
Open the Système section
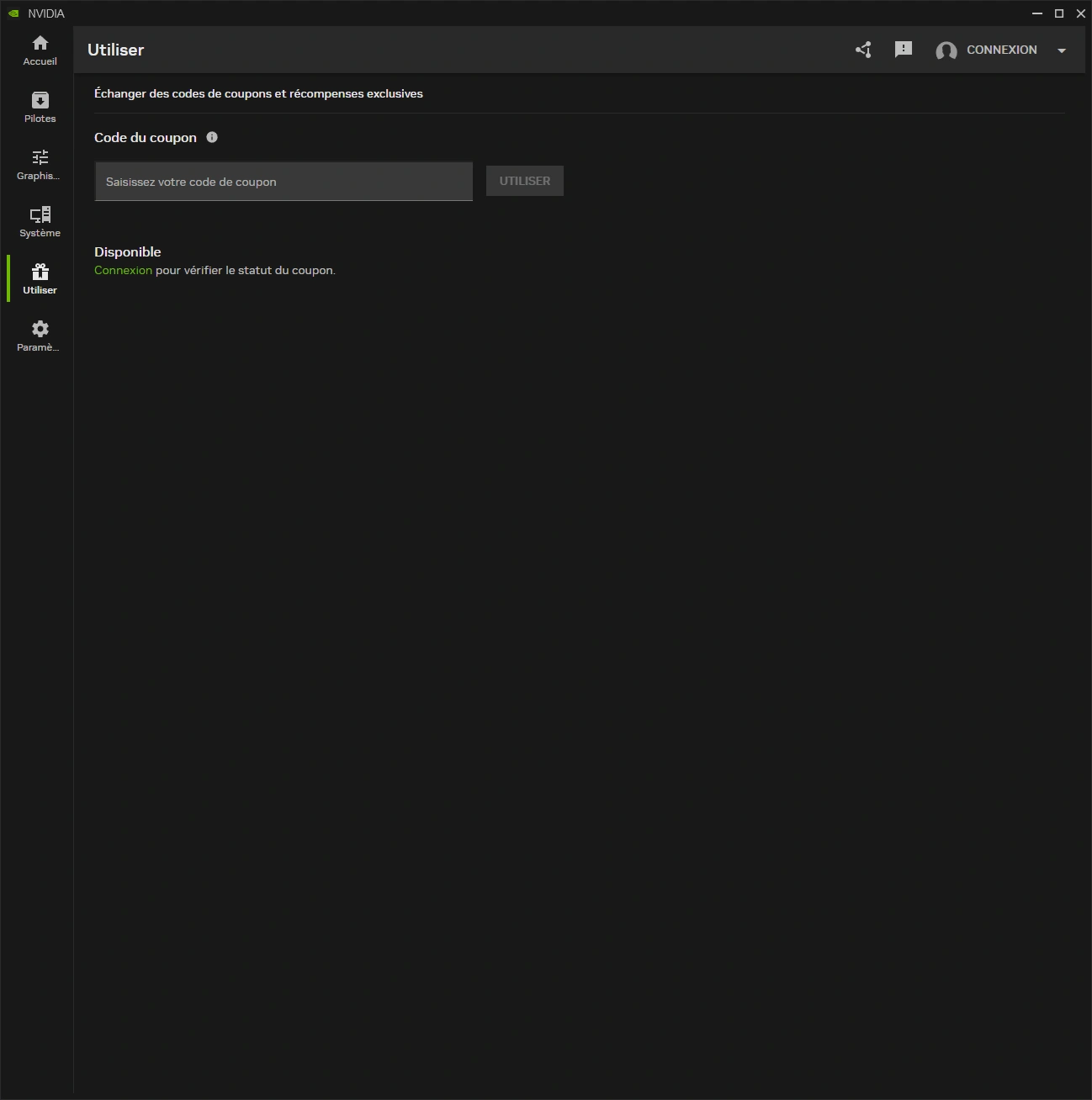(x=40, y=222)
